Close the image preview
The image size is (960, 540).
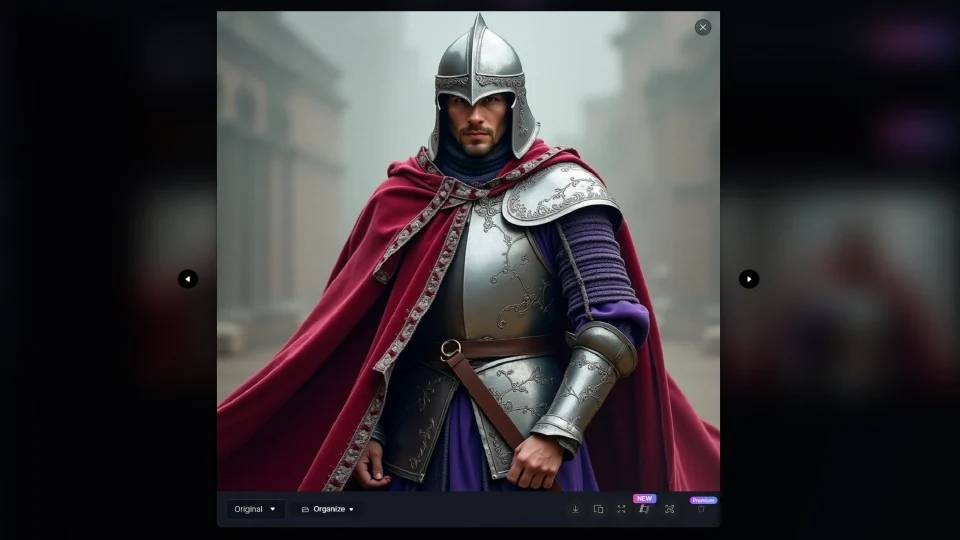point(703,27)
